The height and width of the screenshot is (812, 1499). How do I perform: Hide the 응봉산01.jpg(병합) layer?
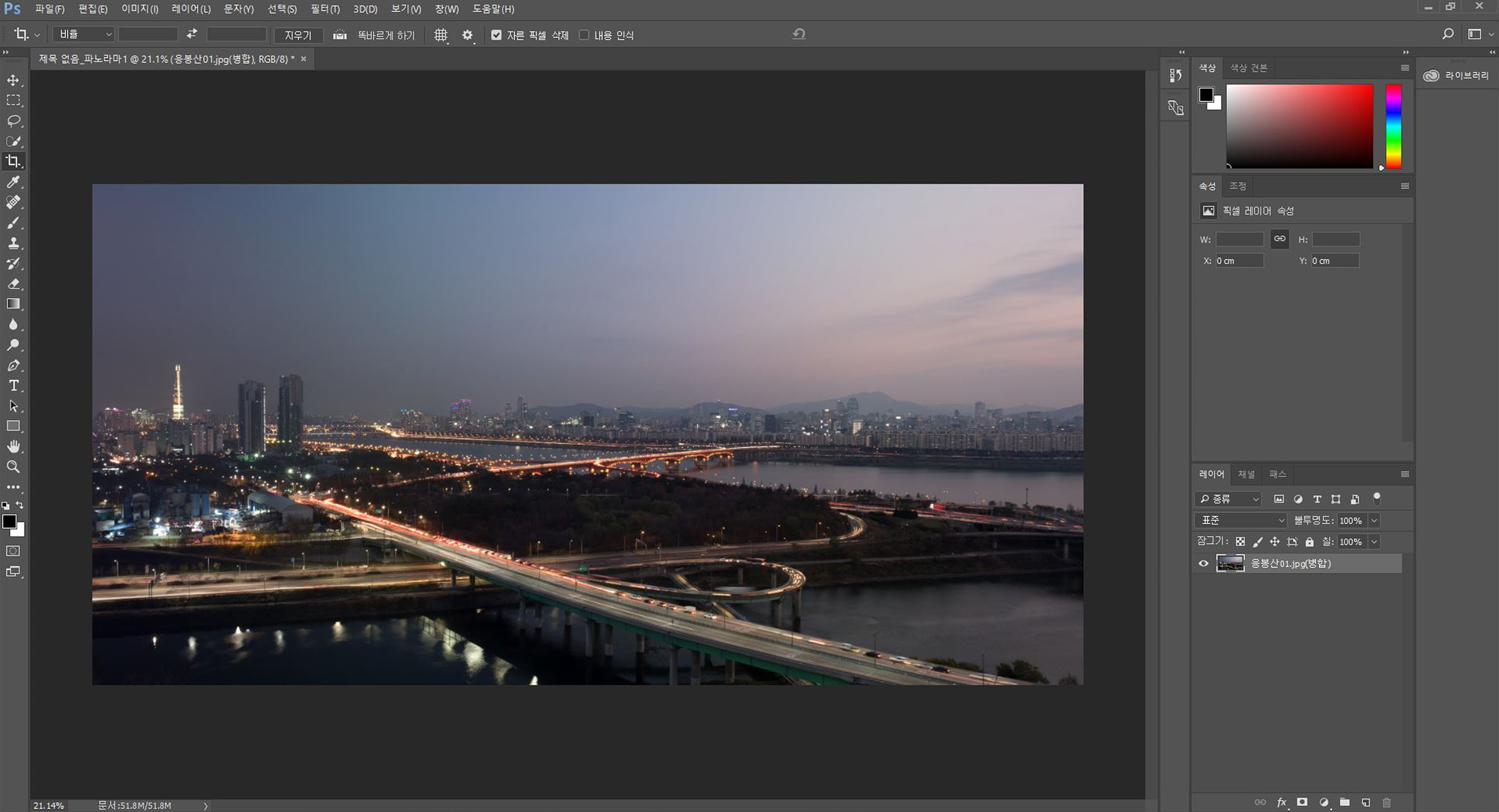(1204, 564)
